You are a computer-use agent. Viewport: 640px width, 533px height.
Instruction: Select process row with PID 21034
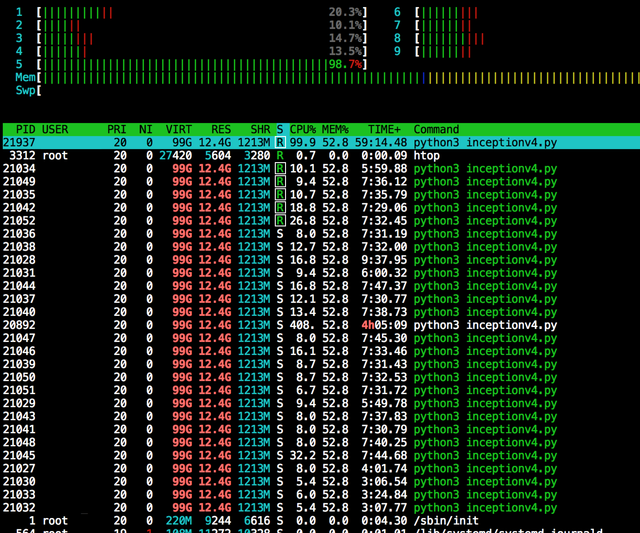pos(320,169)
